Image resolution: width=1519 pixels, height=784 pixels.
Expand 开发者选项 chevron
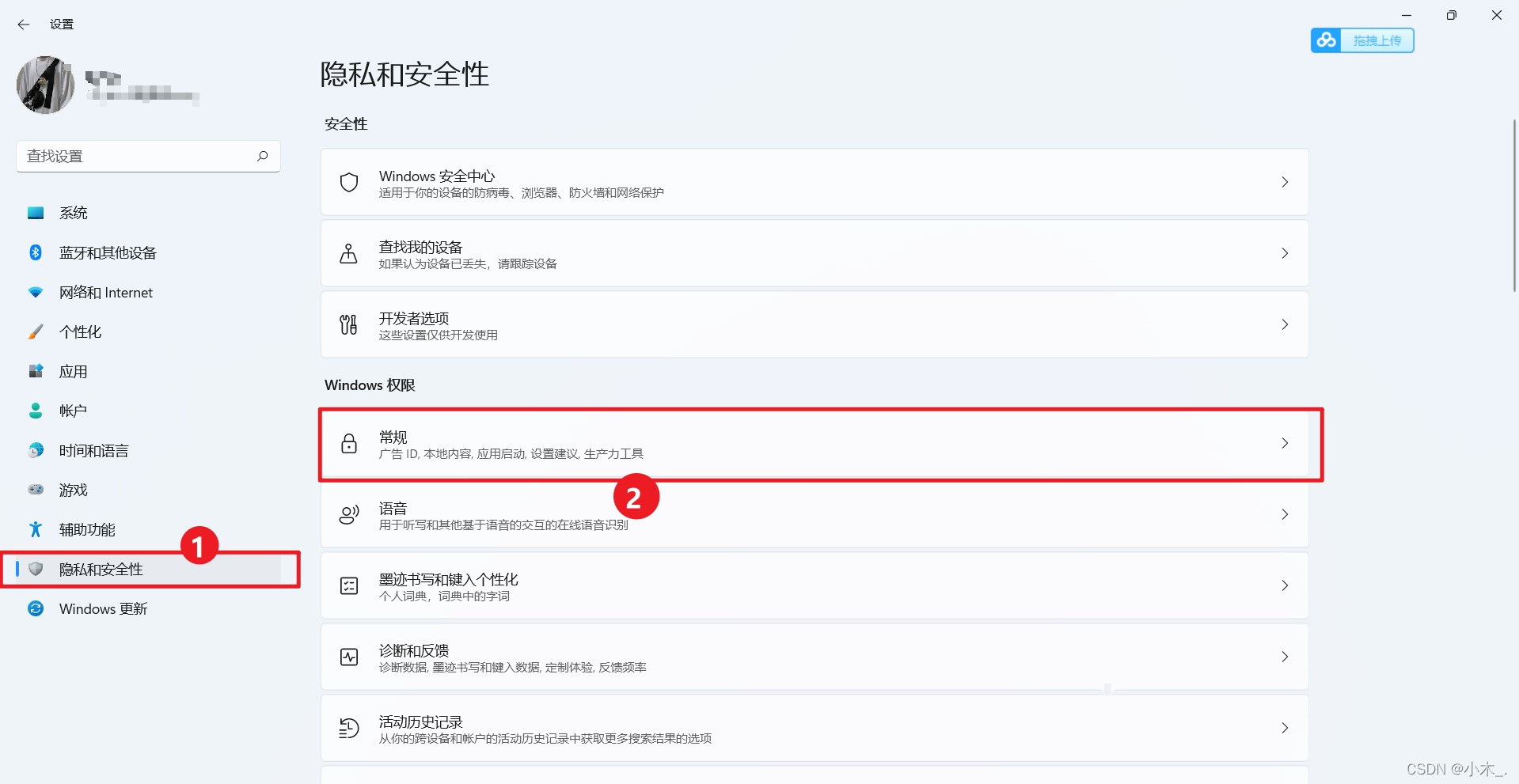tap(1285, 324)
